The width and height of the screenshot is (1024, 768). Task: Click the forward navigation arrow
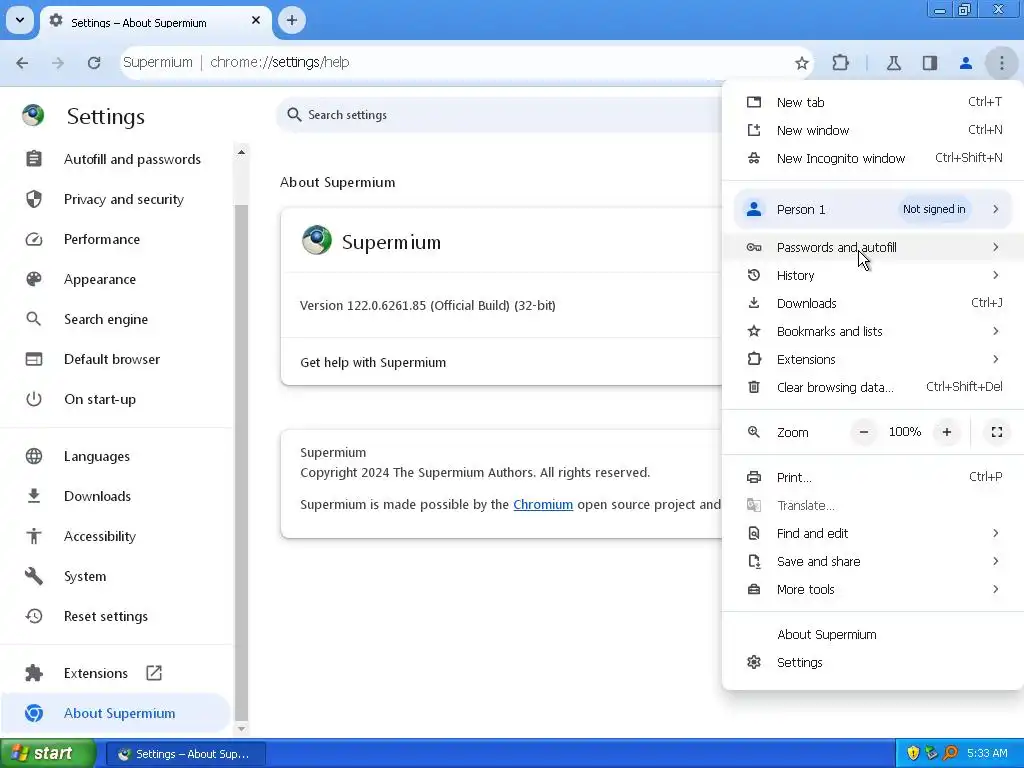point(58,63)
